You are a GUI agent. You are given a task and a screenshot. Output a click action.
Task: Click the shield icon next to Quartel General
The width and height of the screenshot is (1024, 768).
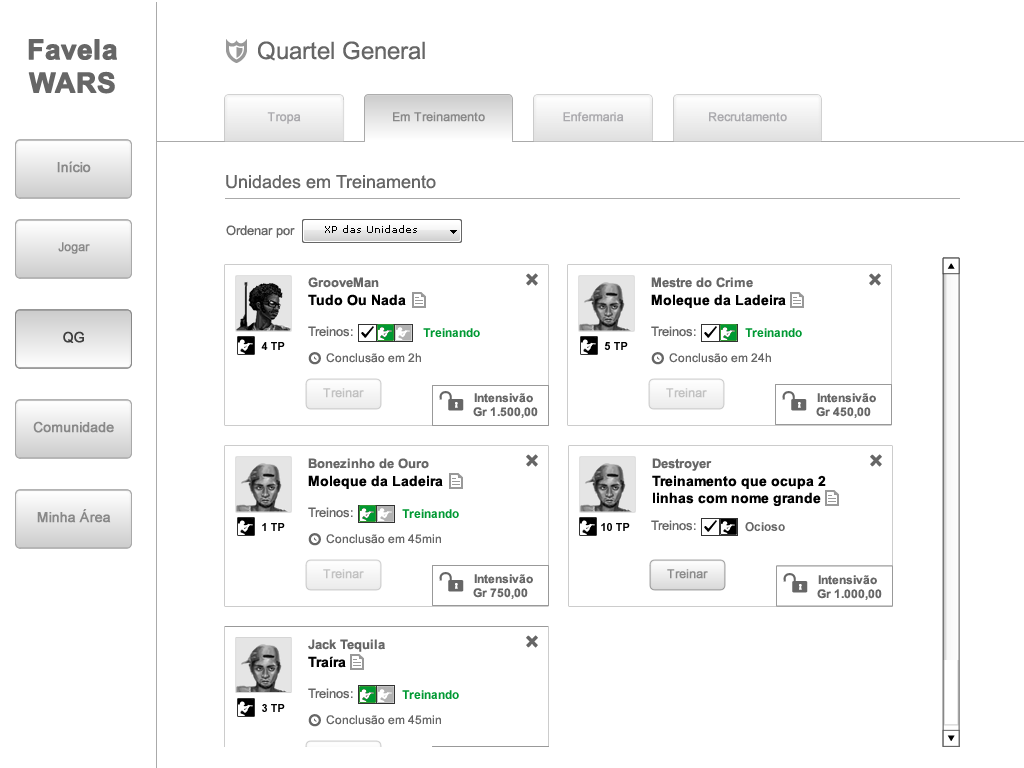pos(236,51)
